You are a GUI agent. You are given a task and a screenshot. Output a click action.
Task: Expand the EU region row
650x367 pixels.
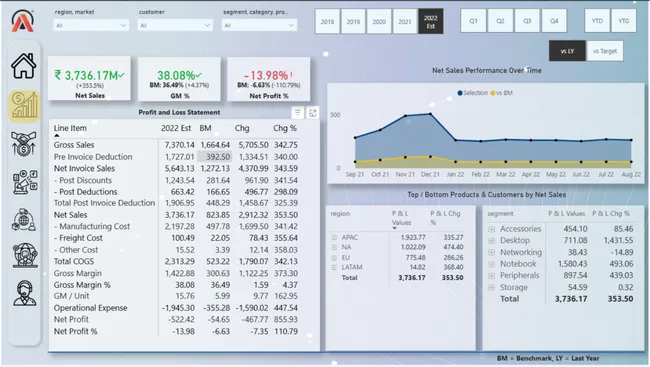pos(334,258)
